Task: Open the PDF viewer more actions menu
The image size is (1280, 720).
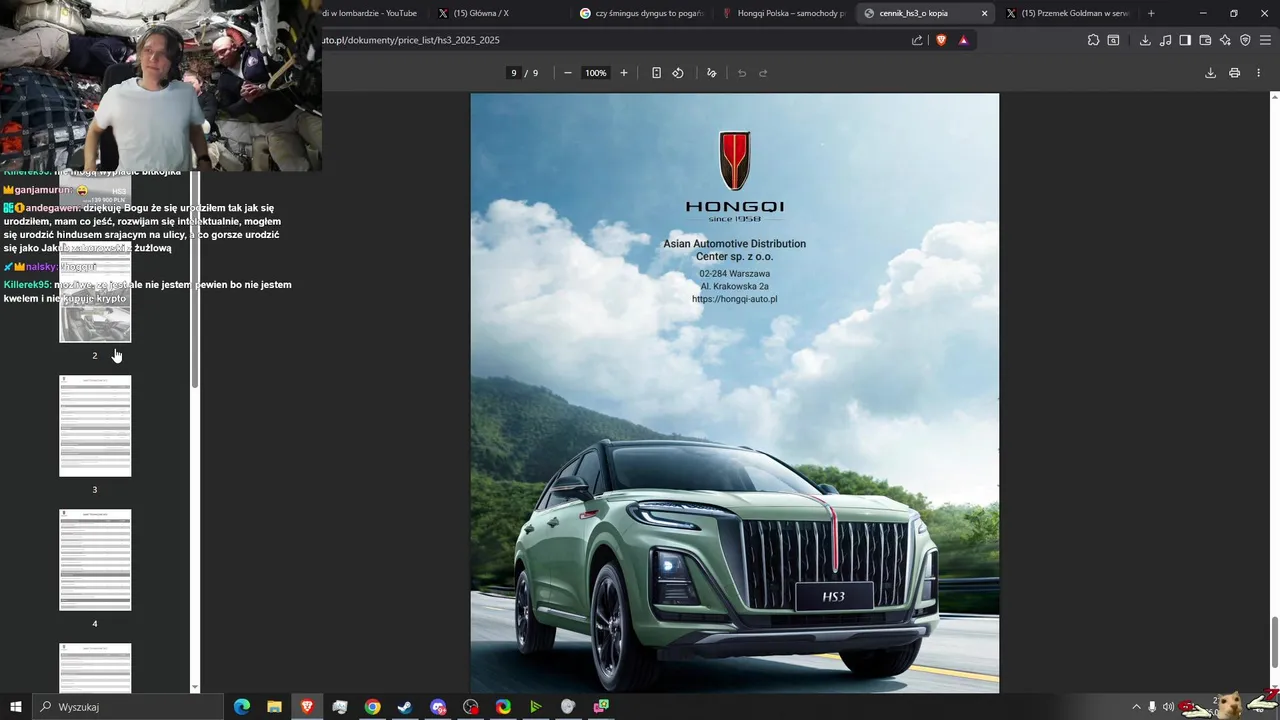Action: point(1258,73)
